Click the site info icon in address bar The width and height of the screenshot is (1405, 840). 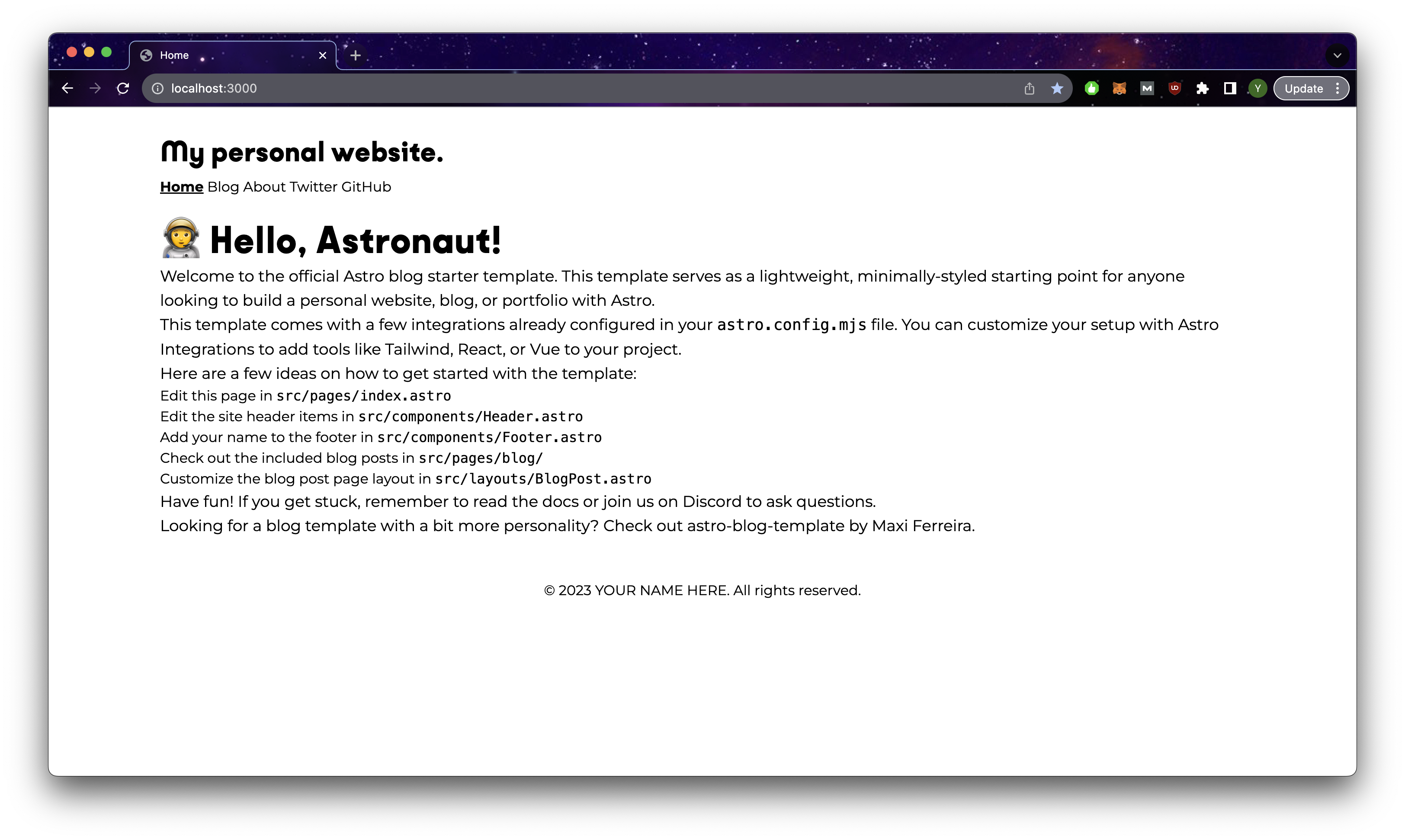point(158,88)
